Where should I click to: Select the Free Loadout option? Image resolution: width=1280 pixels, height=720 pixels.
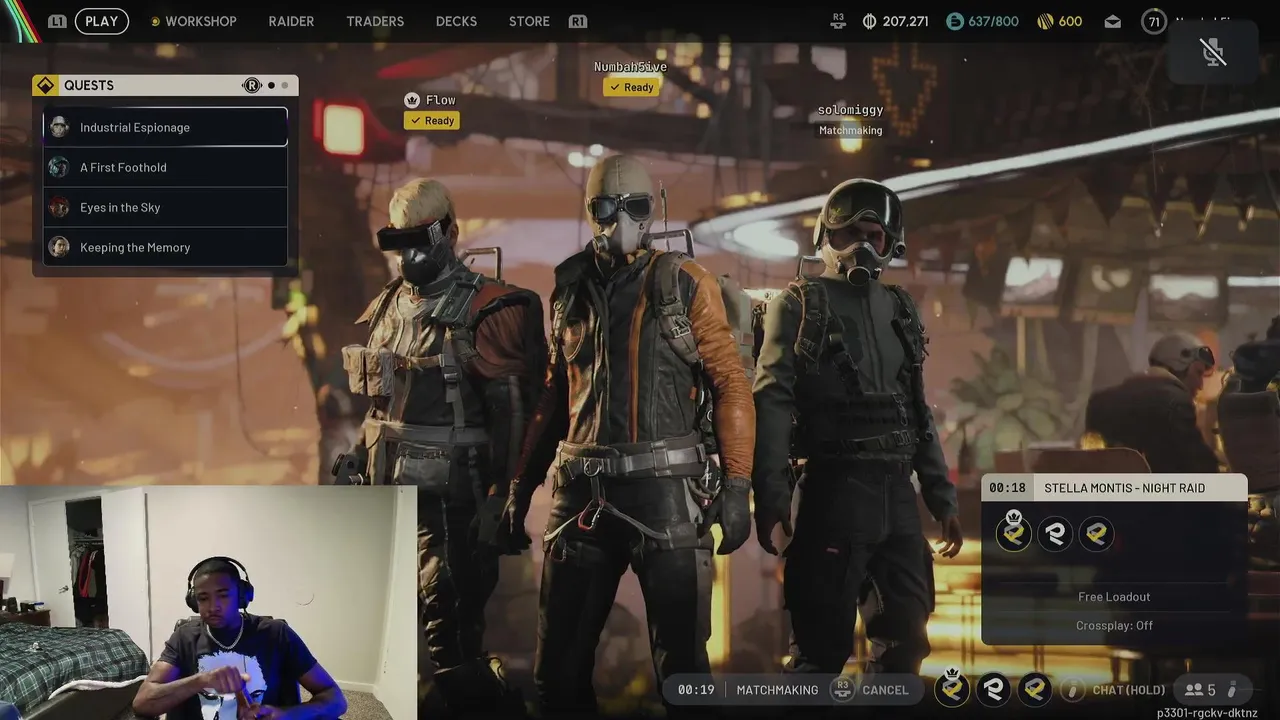(1114, 597)
